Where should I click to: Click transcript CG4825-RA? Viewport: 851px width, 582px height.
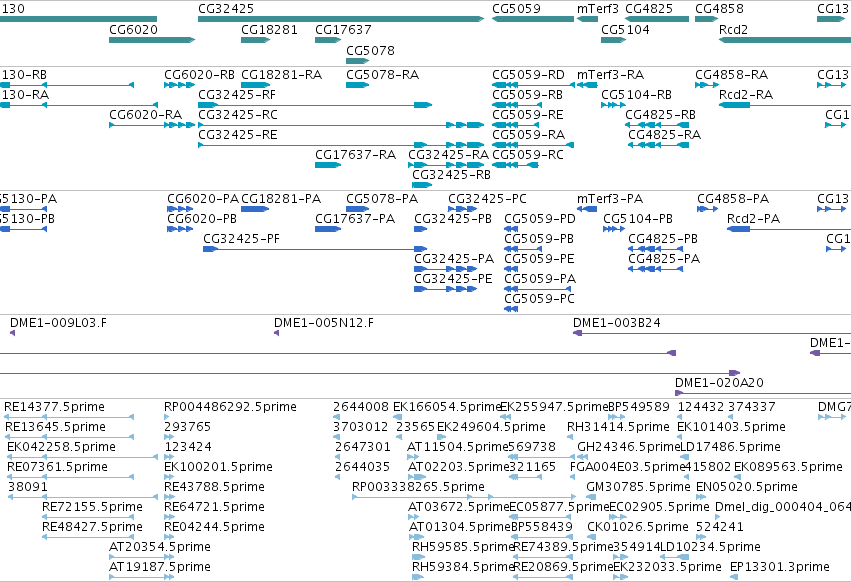[664, 135]
